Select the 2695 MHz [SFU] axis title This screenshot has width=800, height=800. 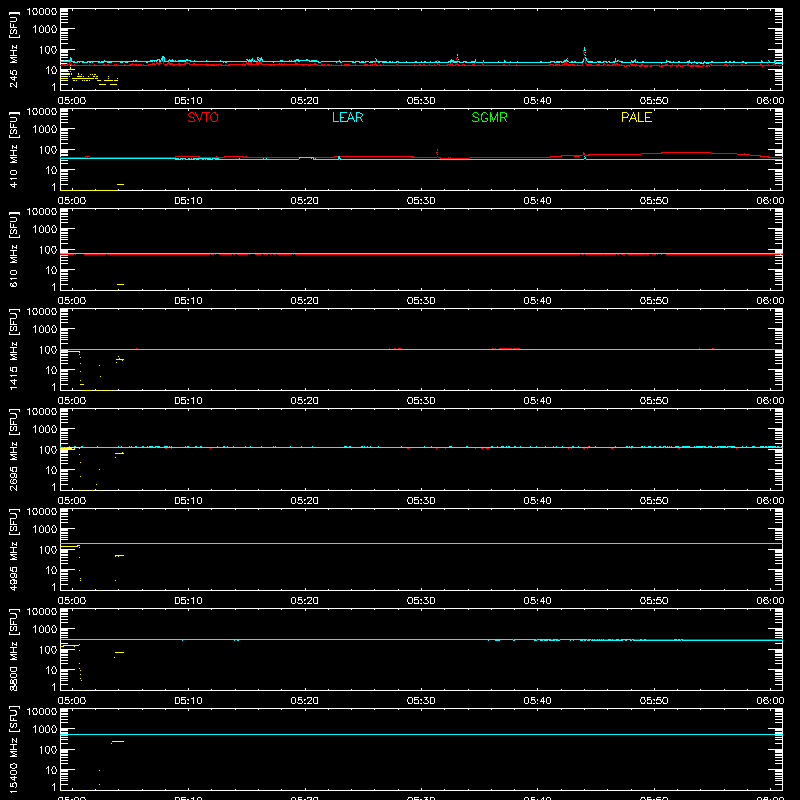pyautogui.click(x=14, y=449)
